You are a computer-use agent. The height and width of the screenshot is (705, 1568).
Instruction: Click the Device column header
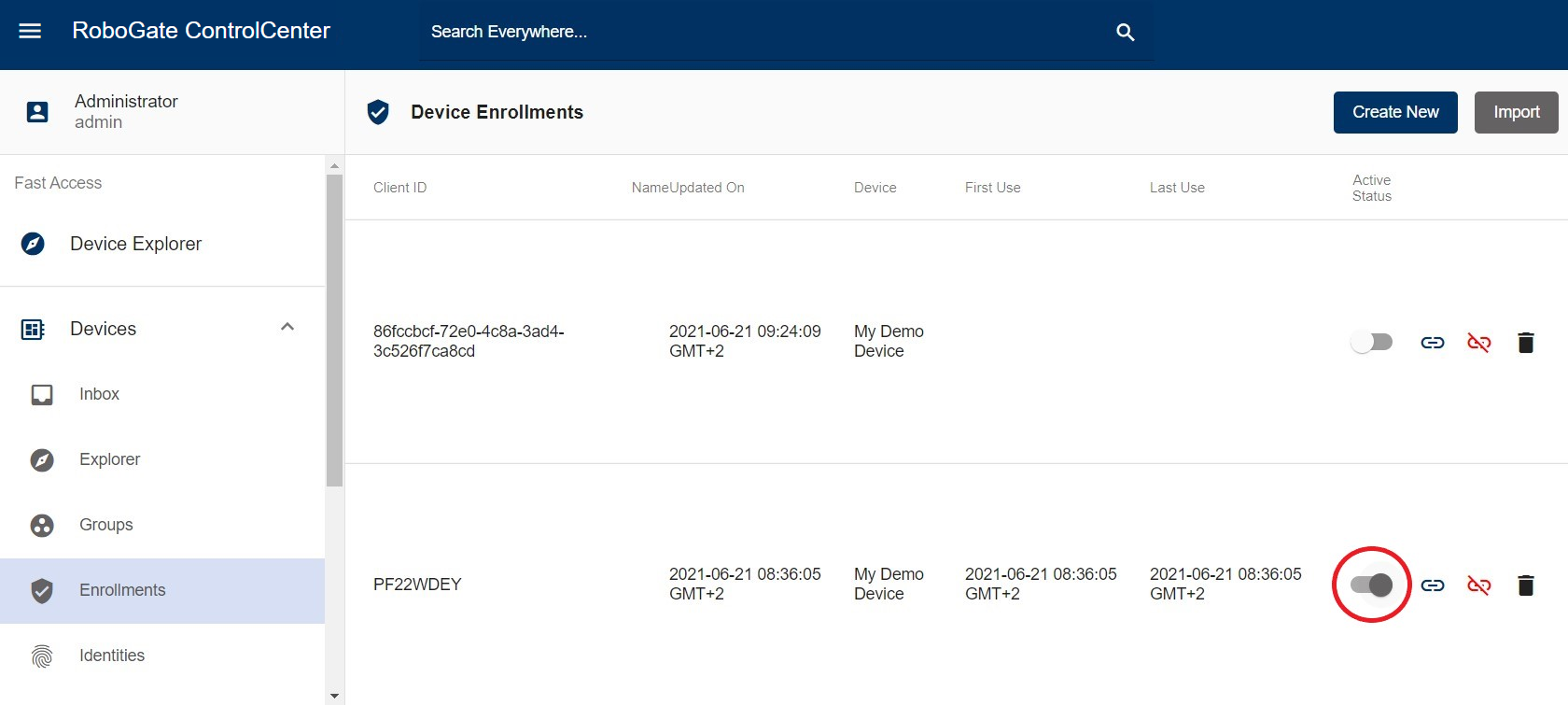coord(875,188)
